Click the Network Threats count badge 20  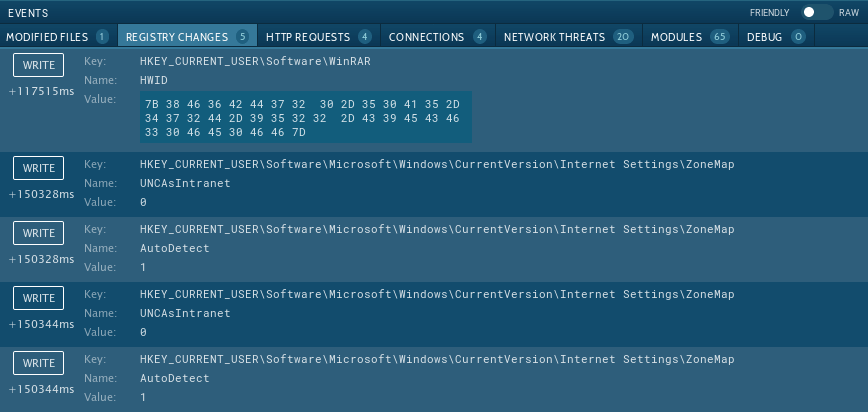623,37
